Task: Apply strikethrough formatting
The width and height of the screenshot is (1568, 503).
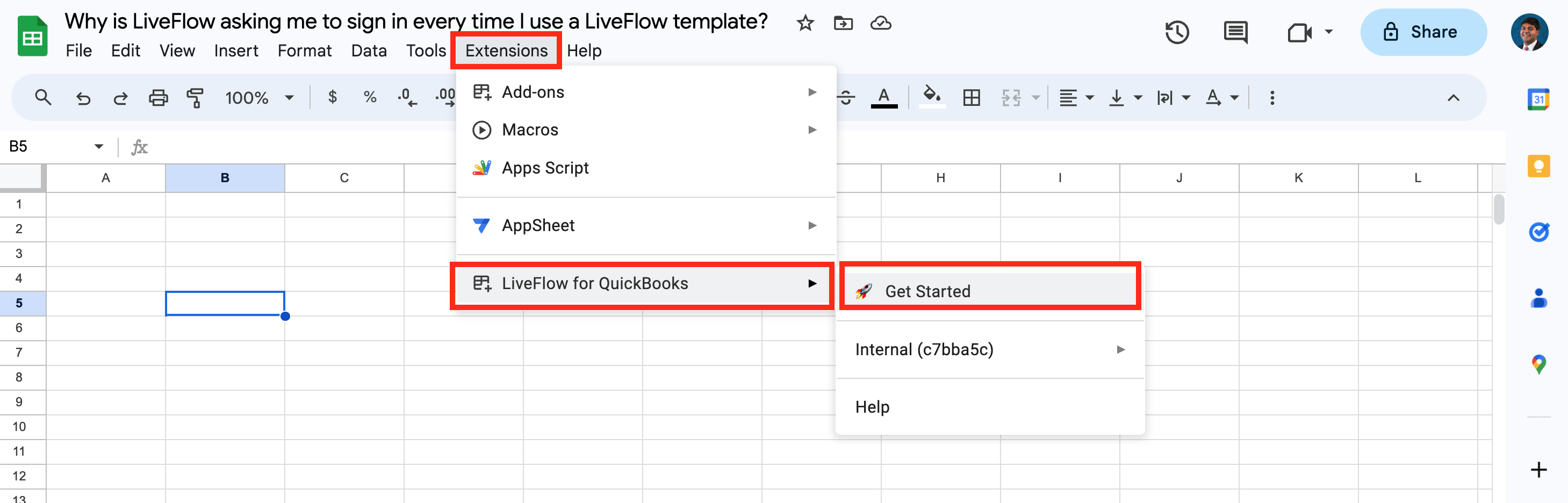Action: pos(846,97)
